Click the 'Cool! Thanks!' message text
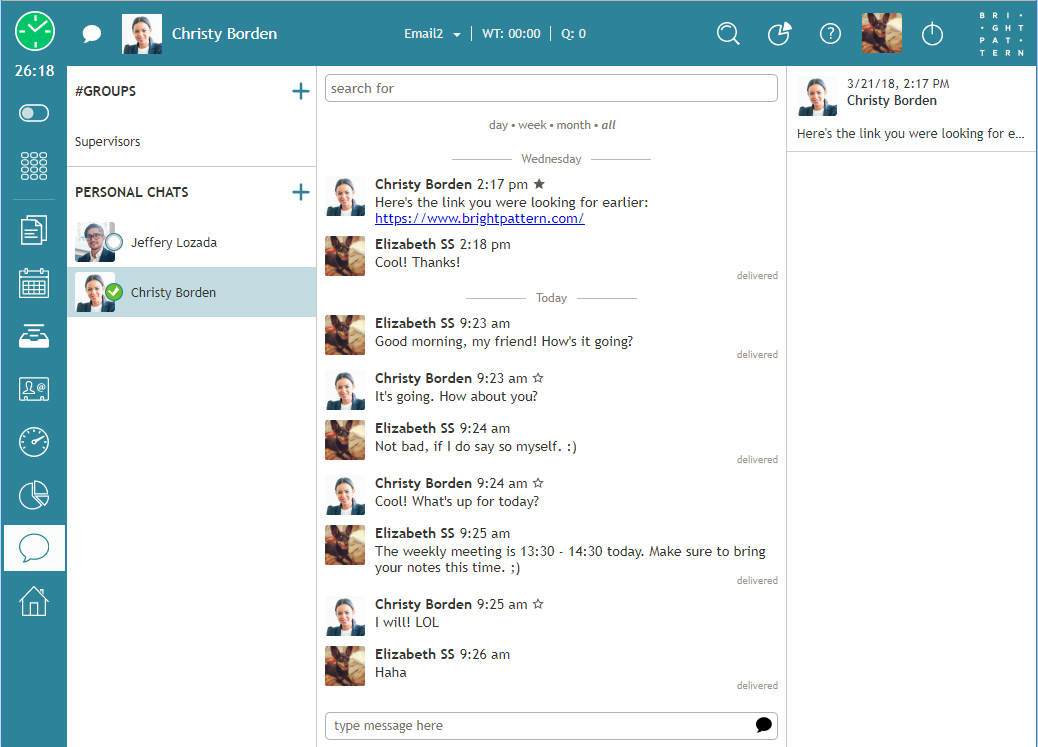Screen dimensions: 1038x747 (417, 262)
